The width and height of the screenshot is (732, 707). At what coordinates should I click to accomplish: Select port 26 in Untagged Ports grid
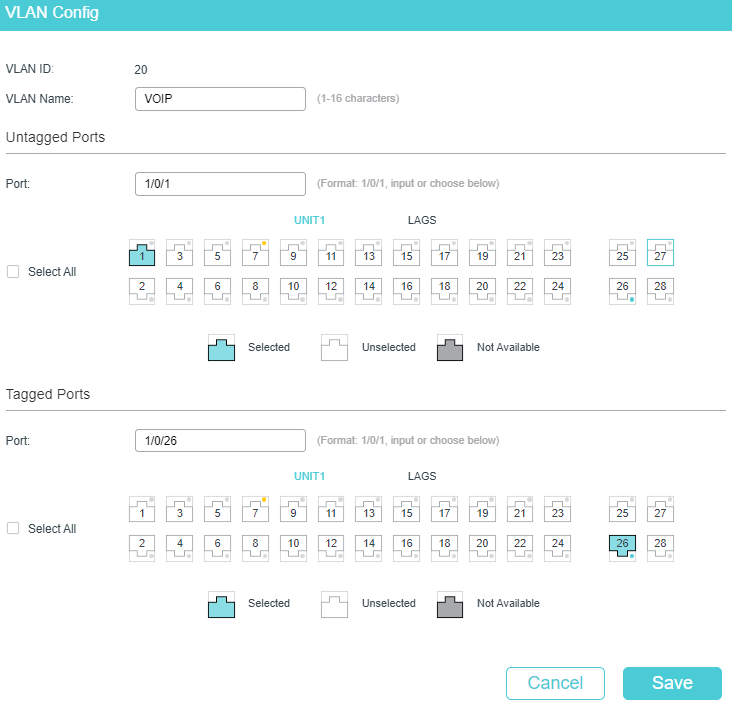622,291
